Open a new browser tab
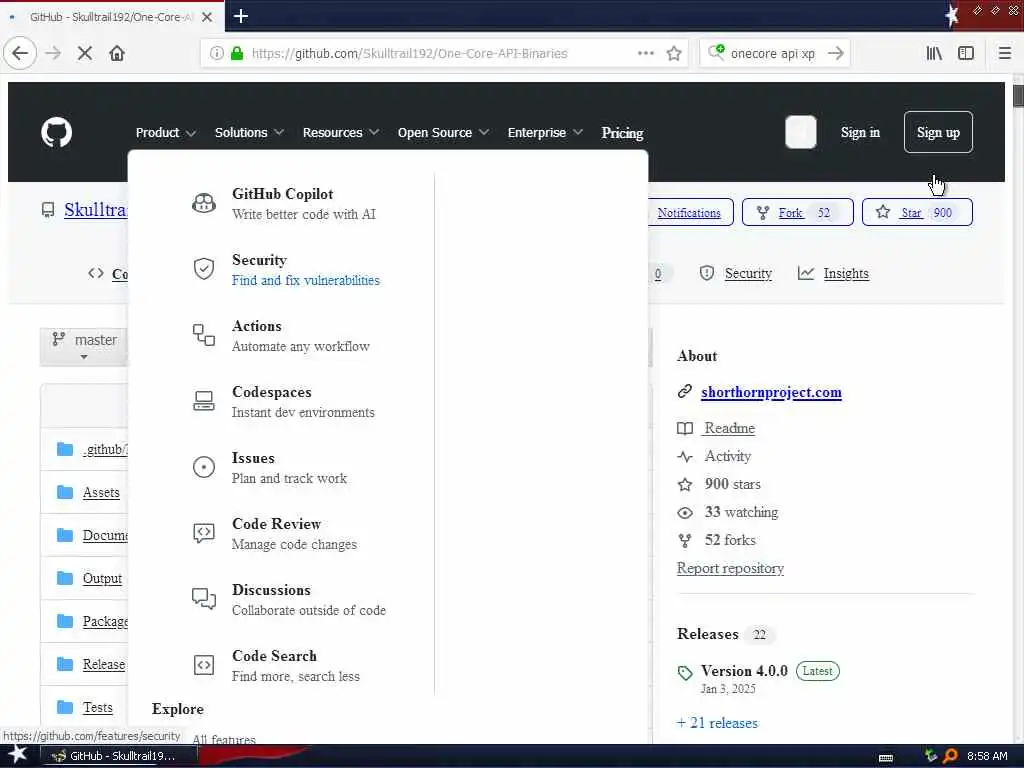Image resolution: width=1024 pixels, height=768 pixels. tap(241, 16)
